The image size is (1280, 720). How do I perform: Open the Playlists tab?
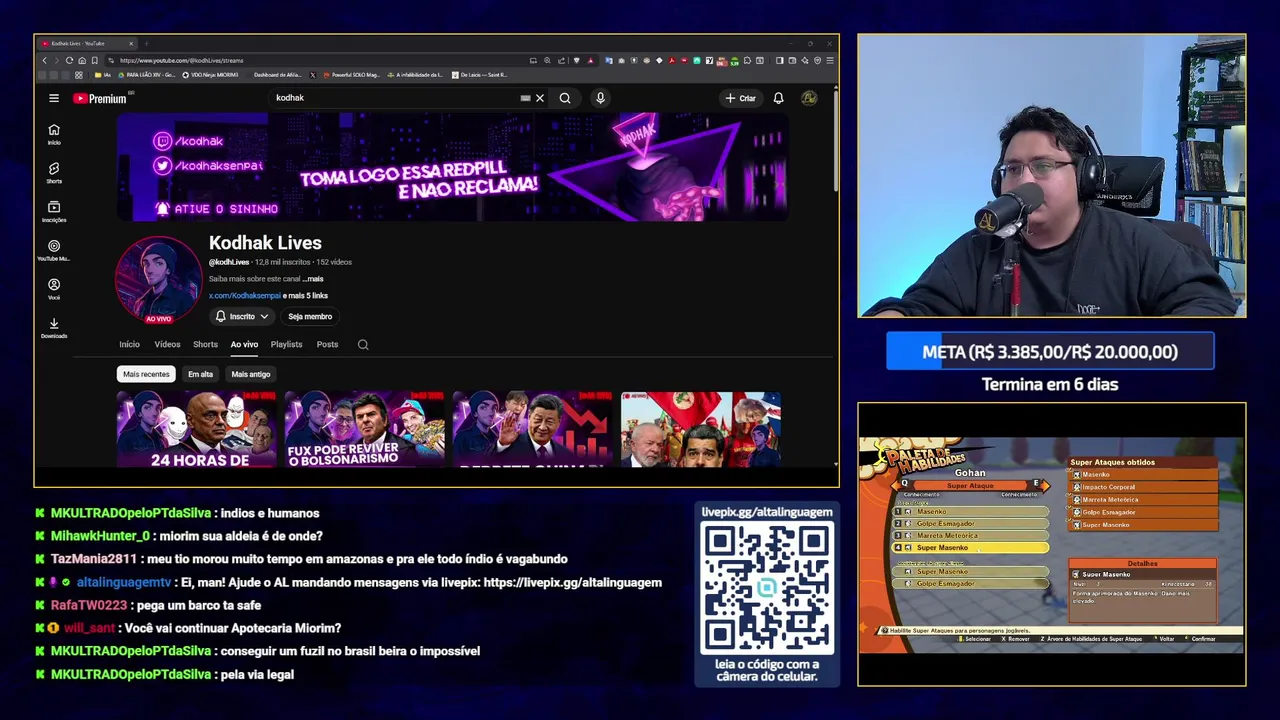coord(286,344)
